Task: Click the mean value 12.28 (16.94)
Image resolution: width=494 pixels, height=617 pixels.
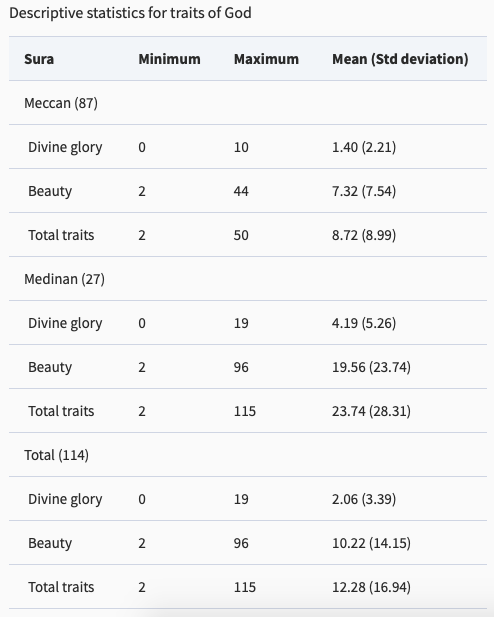Action: click(371, 587)
